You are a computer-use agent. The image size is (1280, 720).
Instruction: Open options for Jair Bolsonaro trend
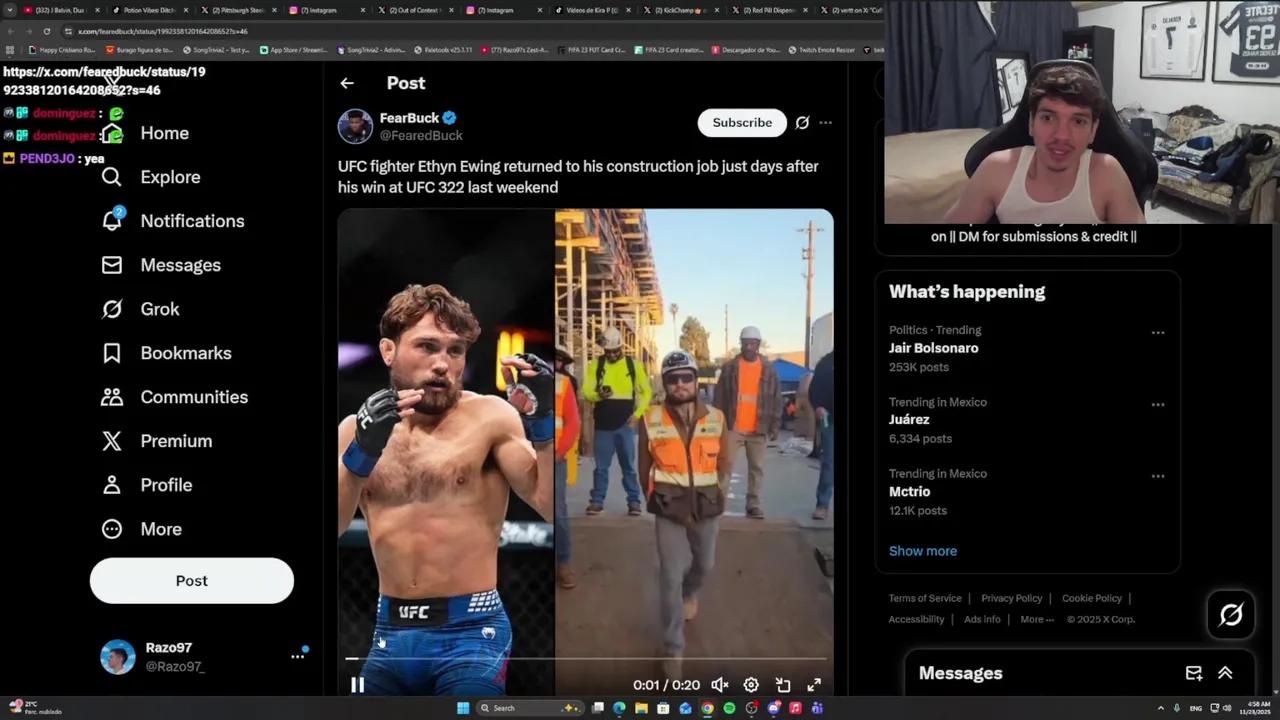[1158, 332]
